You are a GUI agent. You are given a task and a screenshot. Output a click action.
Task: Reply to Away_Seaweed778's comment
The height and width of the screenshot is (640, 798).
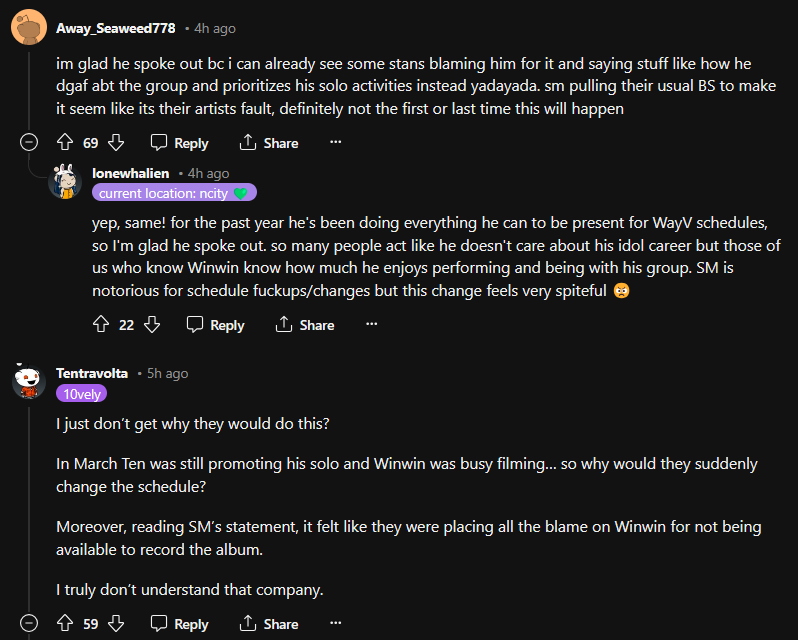180,143
